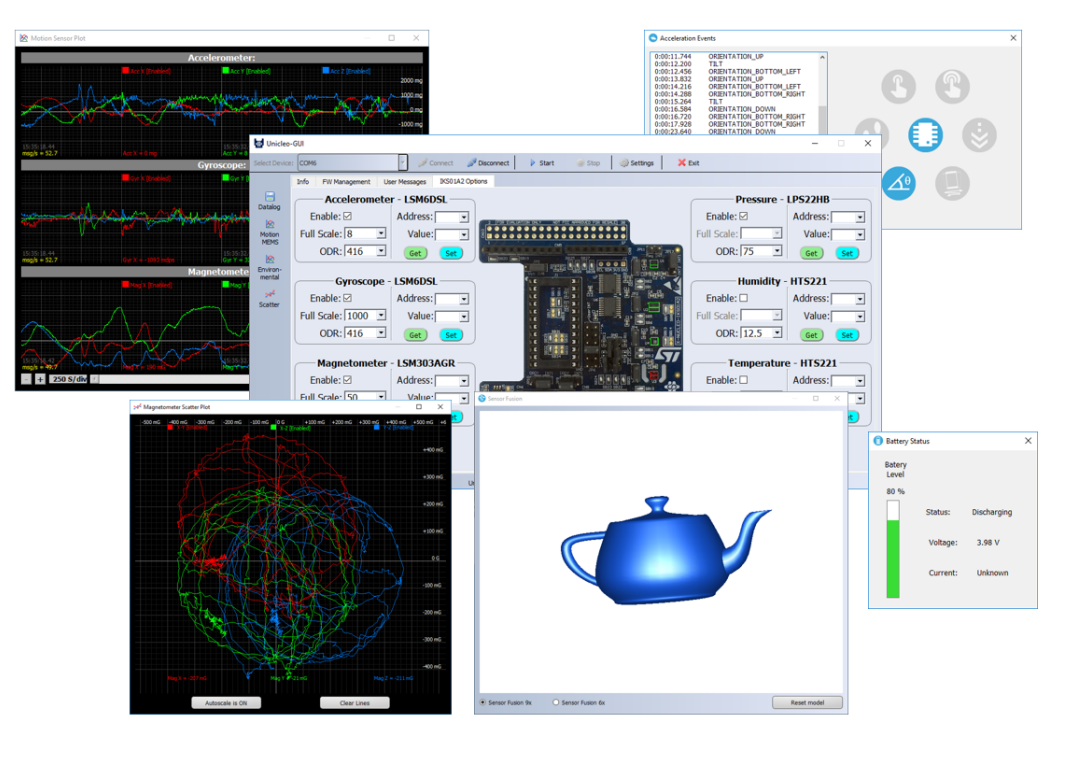Open the Environmental sensors view

[x=268, y=257]
